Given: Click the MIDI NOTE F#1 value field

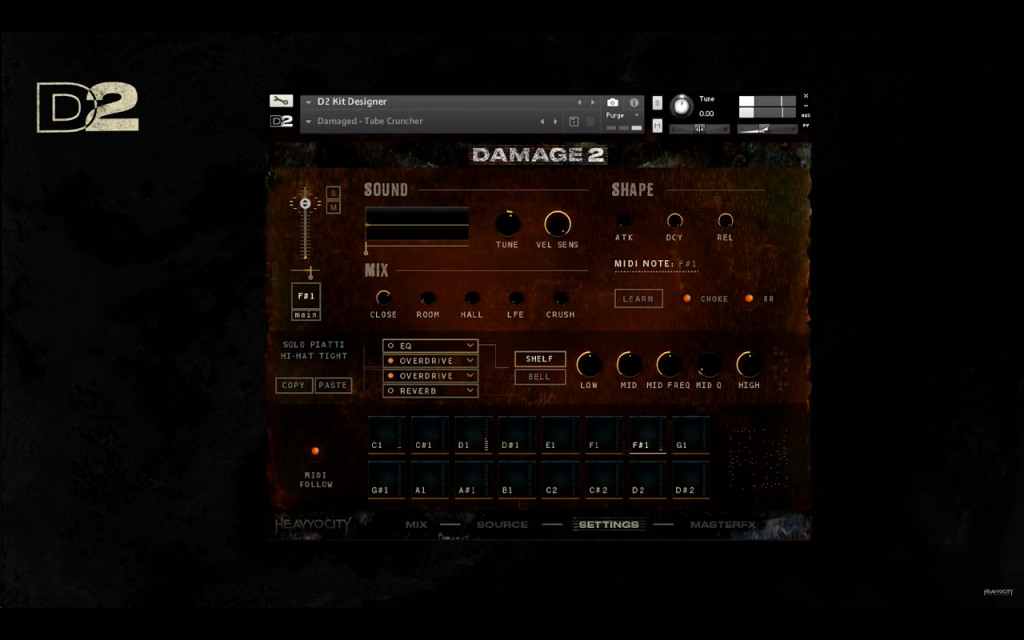Looking at the screenshot, I should pyautogui.click(x=688, y=264).
